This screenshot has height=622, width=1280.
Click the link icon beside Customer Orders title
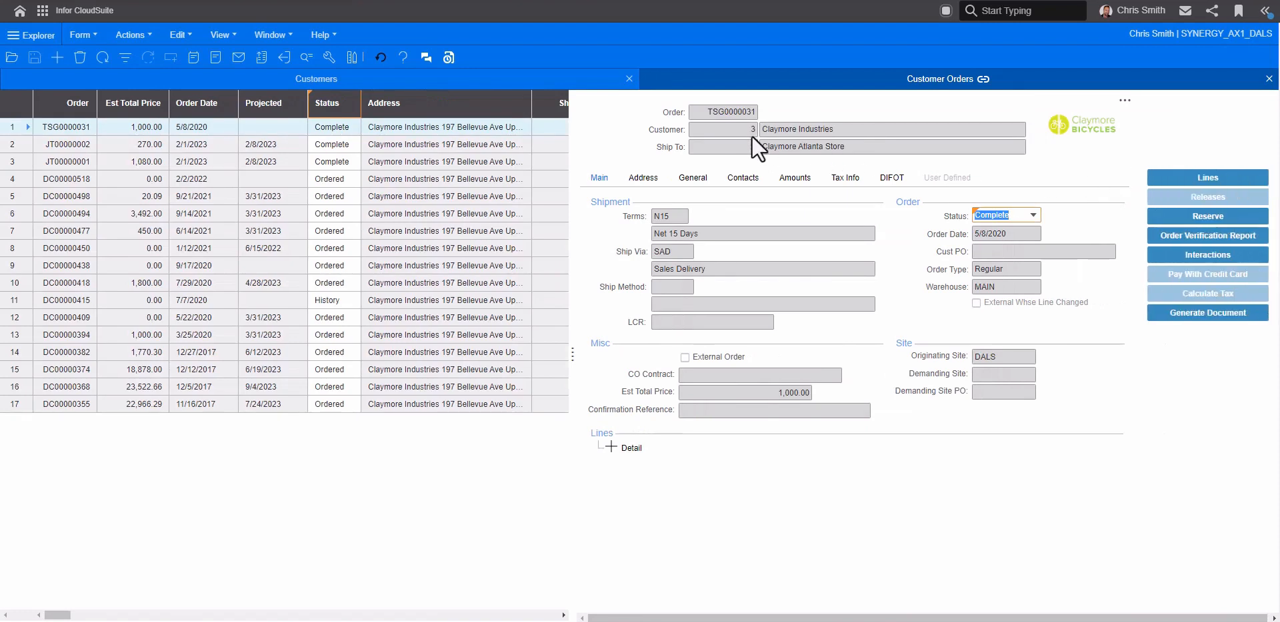coord(983,79)
